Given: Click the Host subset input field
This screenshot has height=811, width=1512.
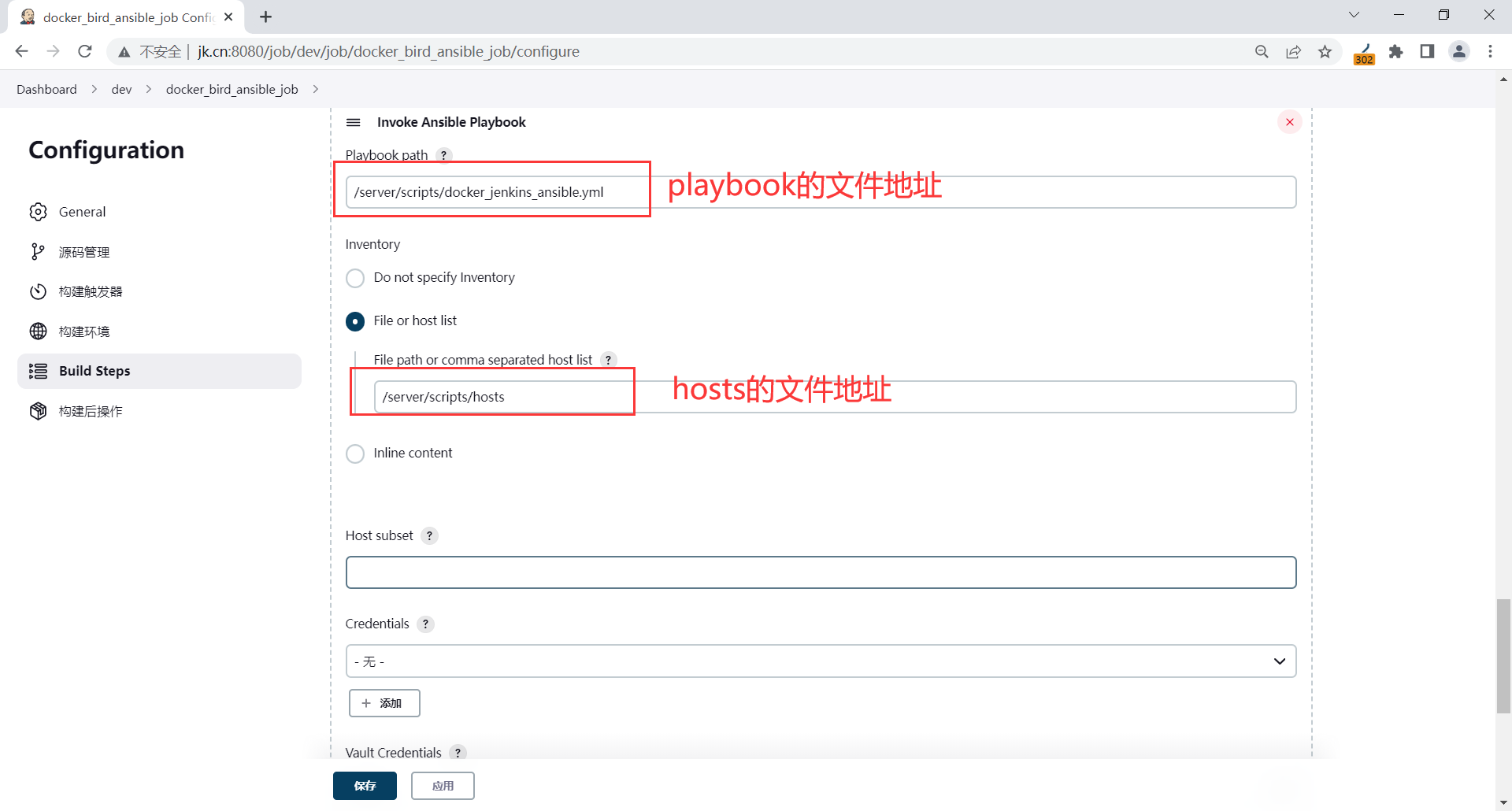Looking at the screenshot, I should coord(821,572).
